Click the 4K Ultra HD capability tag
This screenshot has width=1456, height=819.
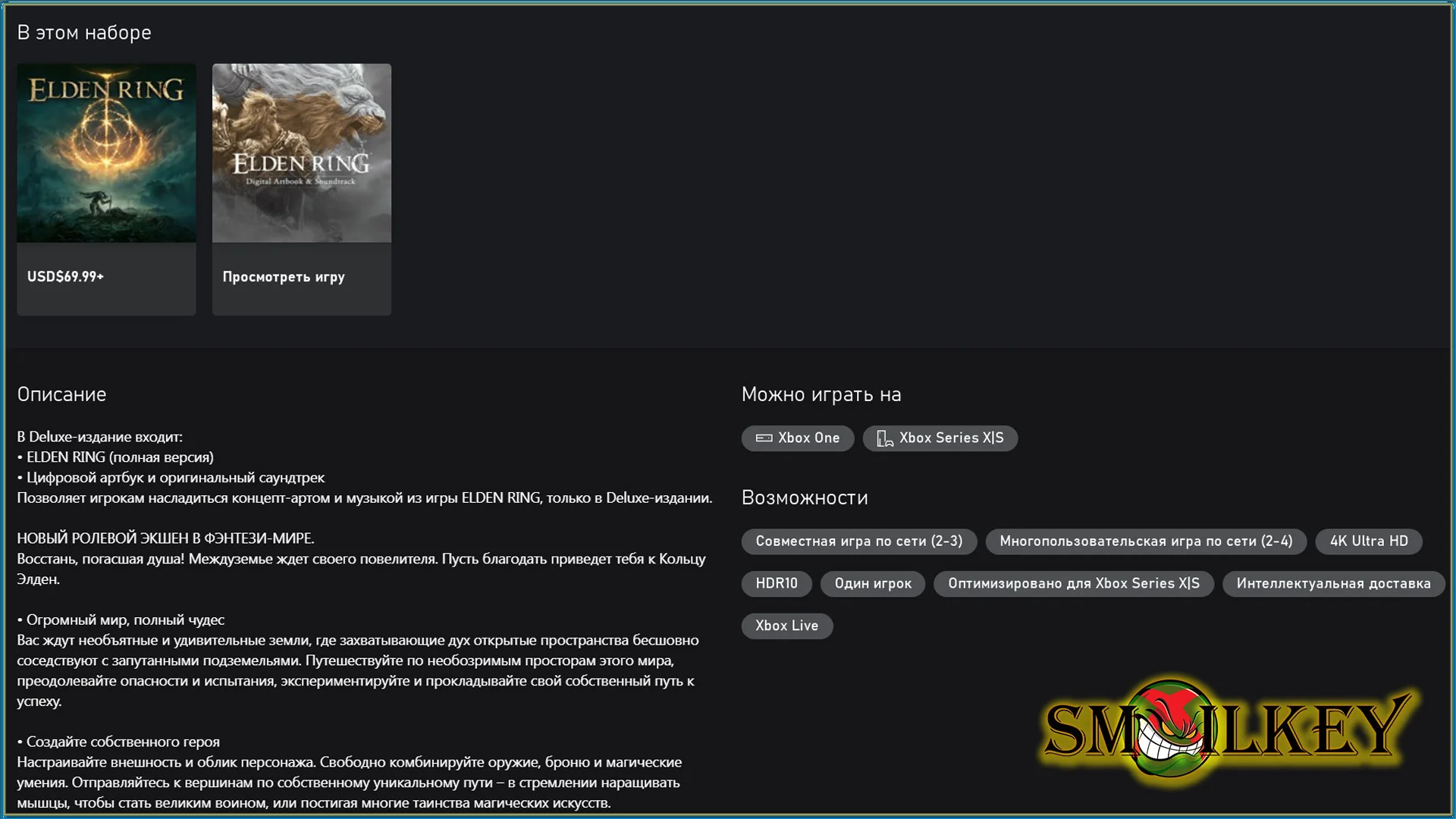pyautogui.click(x=1369, y=541)
